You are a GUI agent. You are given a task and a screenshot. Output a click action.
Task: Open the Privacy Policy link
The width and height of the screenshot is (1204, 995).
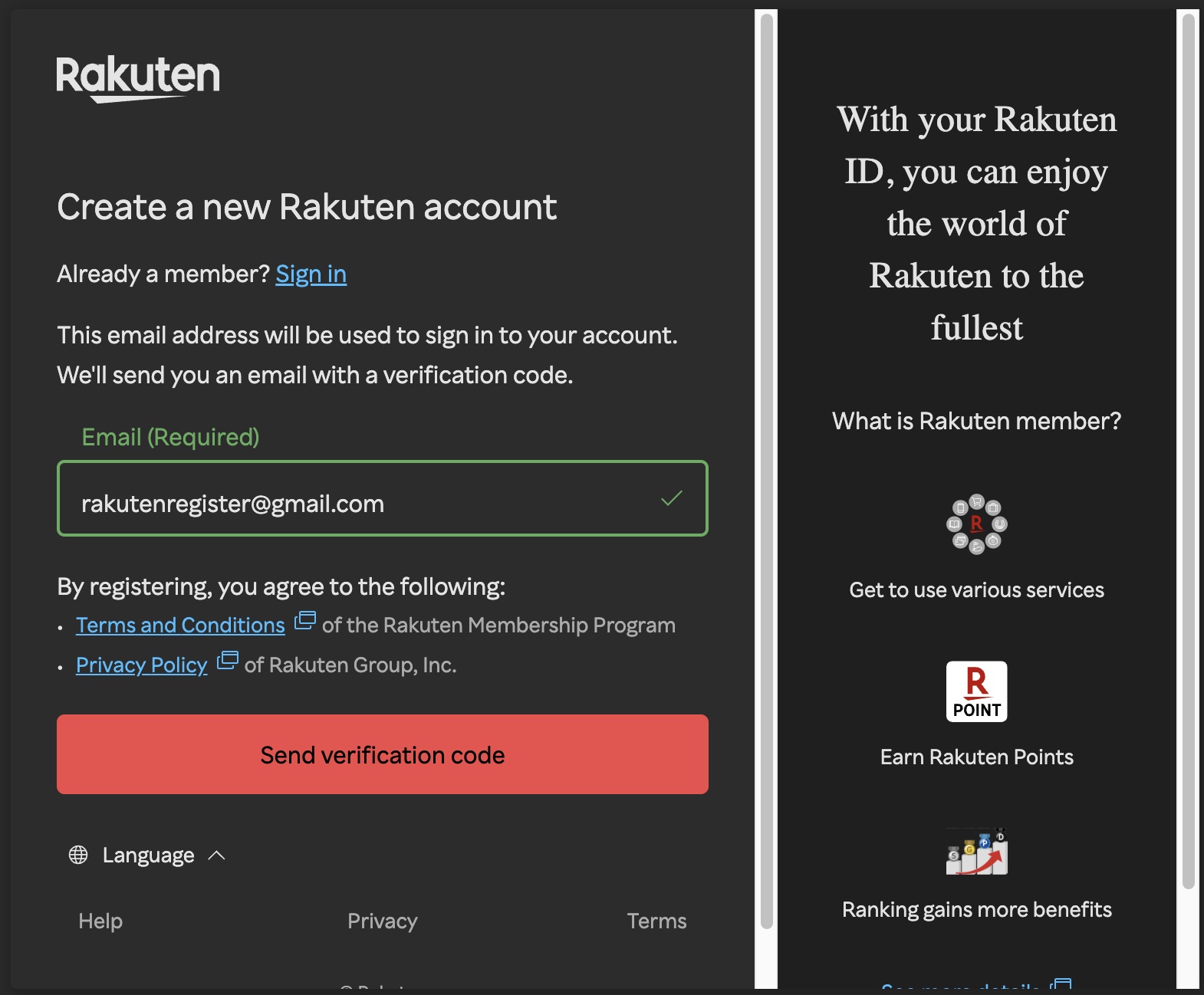pos(142,665)
